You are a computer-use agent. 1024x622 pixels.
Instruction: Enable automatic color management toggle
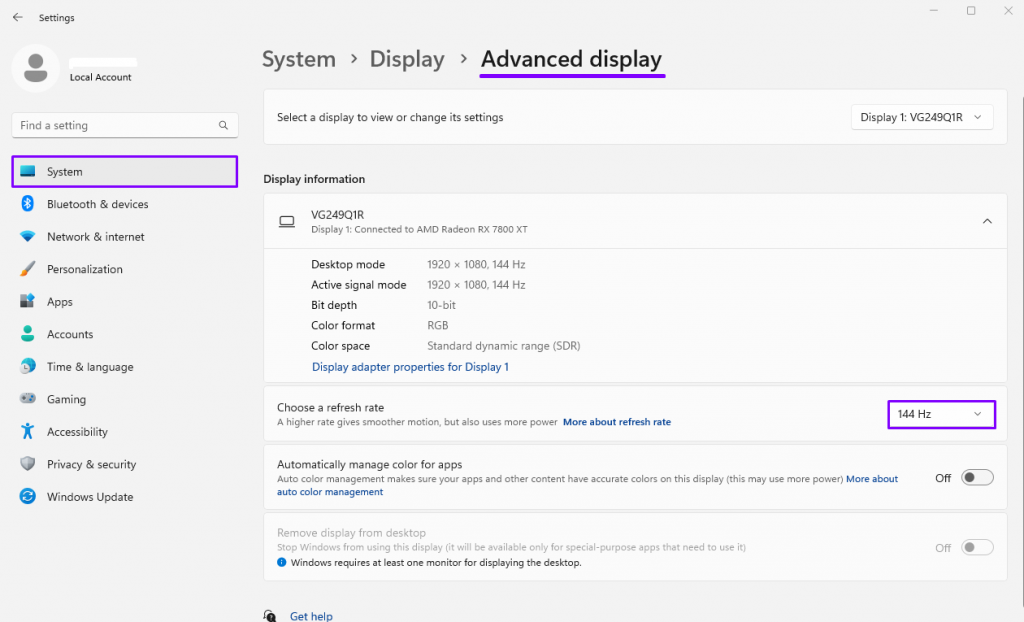click(977, 478)
